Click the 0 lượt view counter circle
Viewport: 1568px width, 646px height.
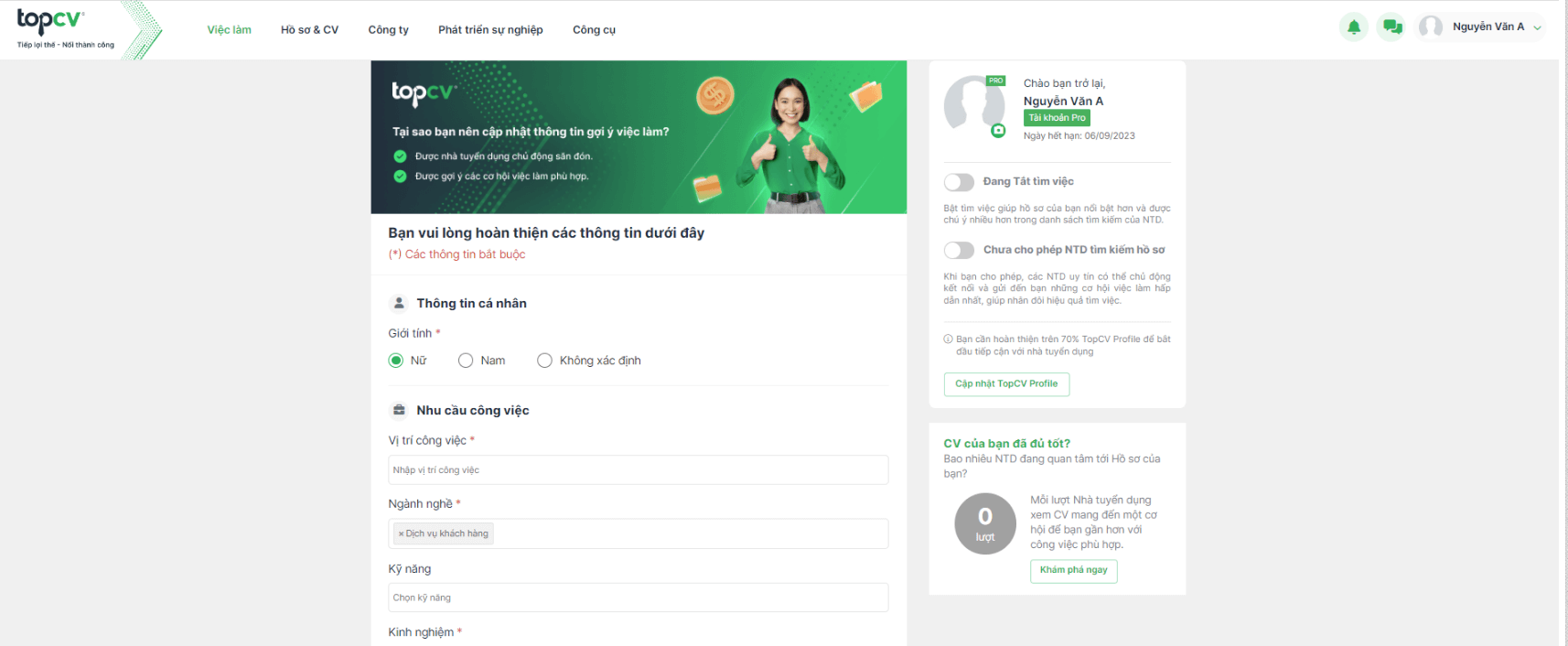tap(985, 524)
